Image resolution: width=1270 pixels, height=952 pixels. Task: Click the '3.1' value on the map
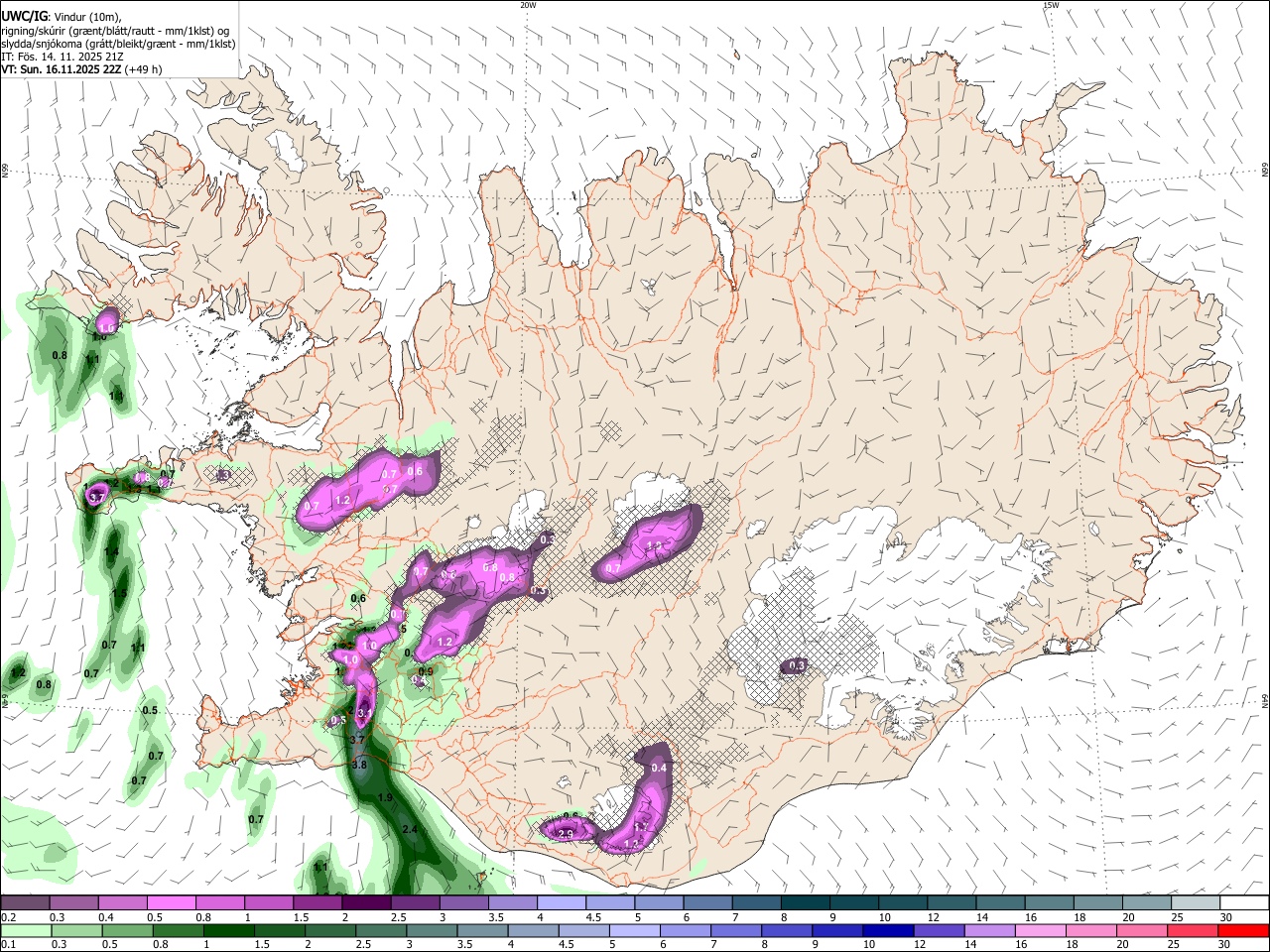(364, 713)
